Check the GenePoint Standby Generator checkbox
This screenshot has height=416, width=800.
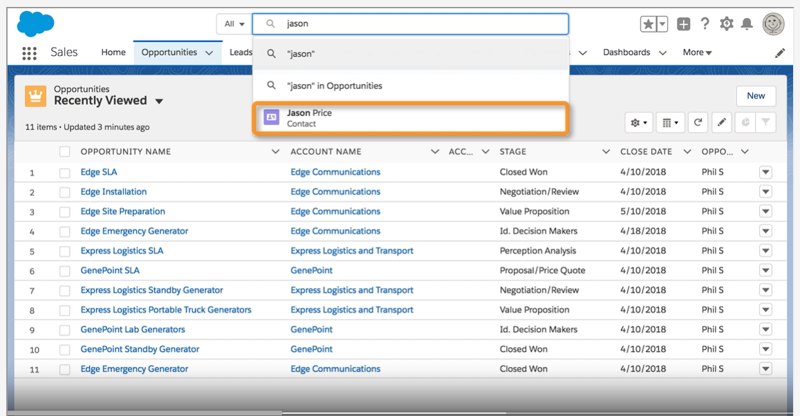65,350
